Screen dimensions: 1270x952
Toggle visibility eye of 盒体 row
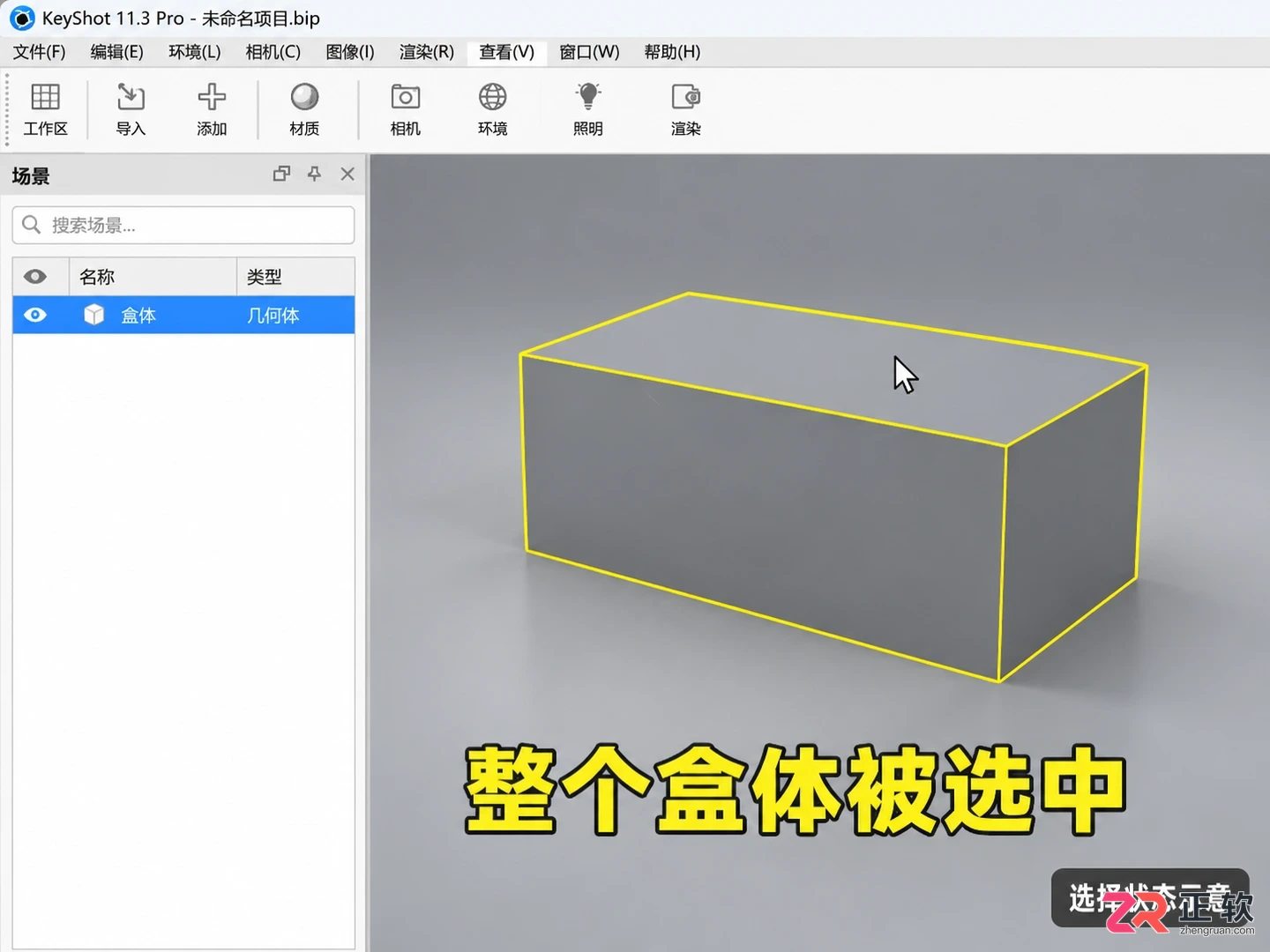tap(35, 315)
